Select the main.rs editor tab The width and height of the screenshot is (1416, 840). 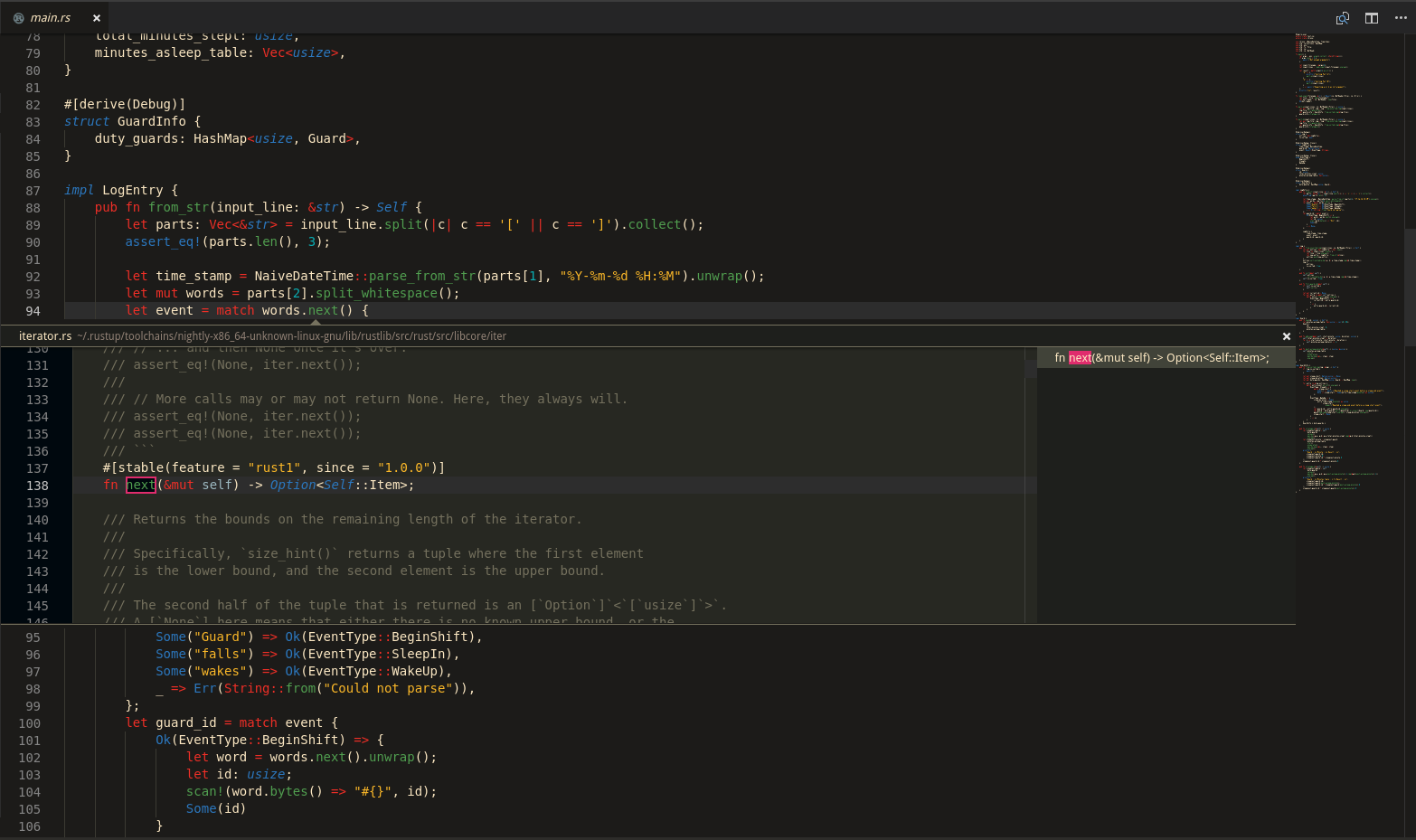pyautogui.click(x=55, y=18)
